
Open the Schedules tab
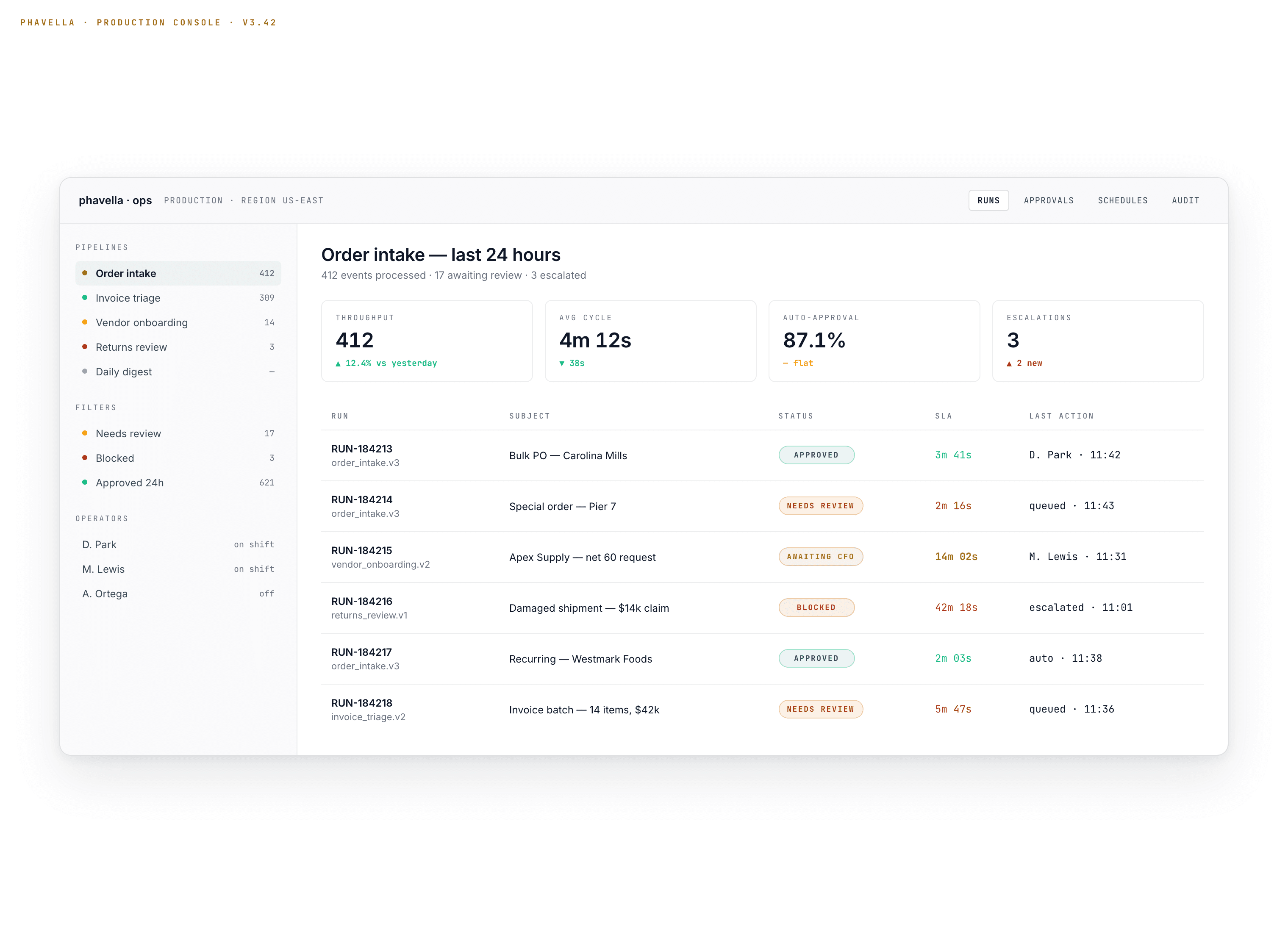(x=1122, y=200)
